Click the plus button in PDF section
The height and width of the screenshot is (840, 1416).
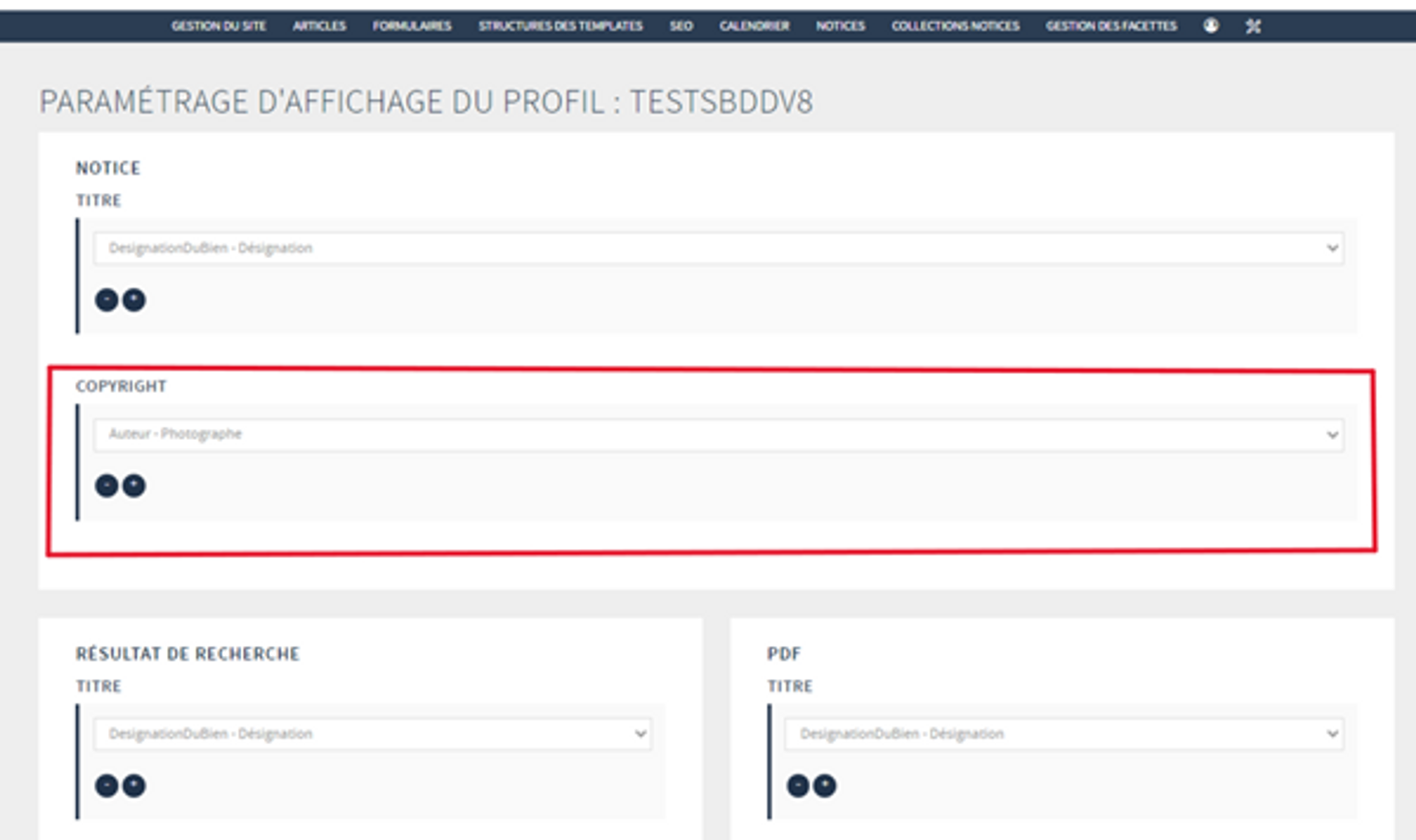tap(825, 786)
